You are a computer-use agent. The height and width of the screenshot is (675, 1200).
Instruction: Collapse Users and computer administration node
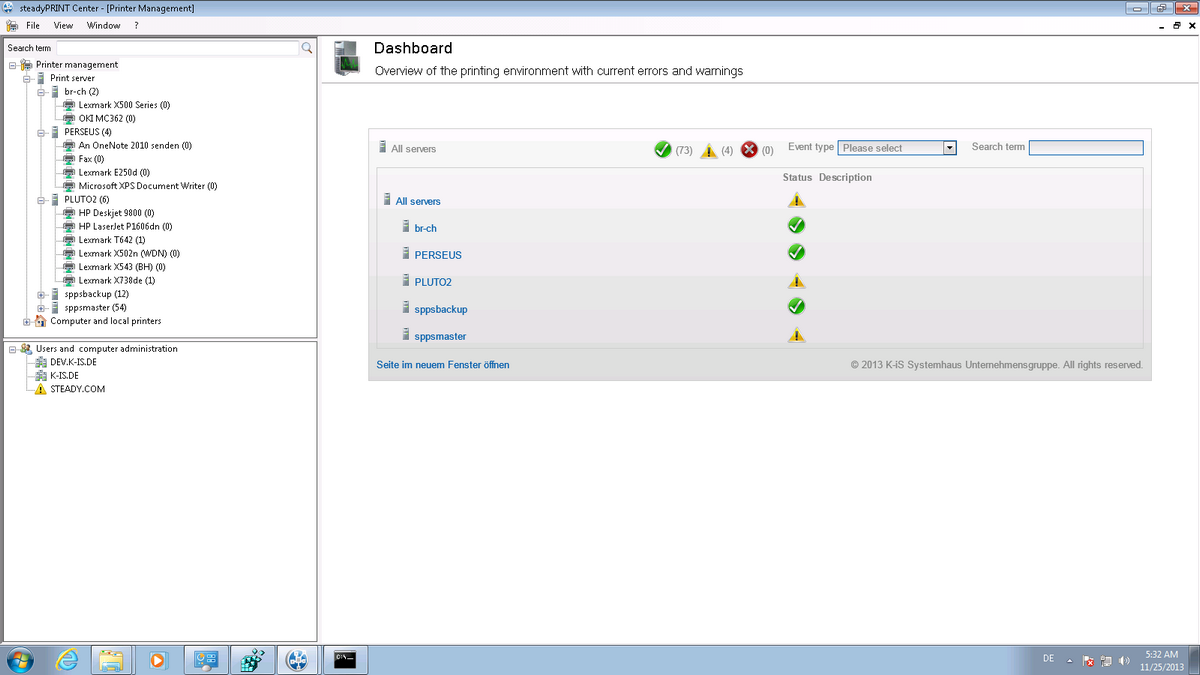(x=11, y=349)
